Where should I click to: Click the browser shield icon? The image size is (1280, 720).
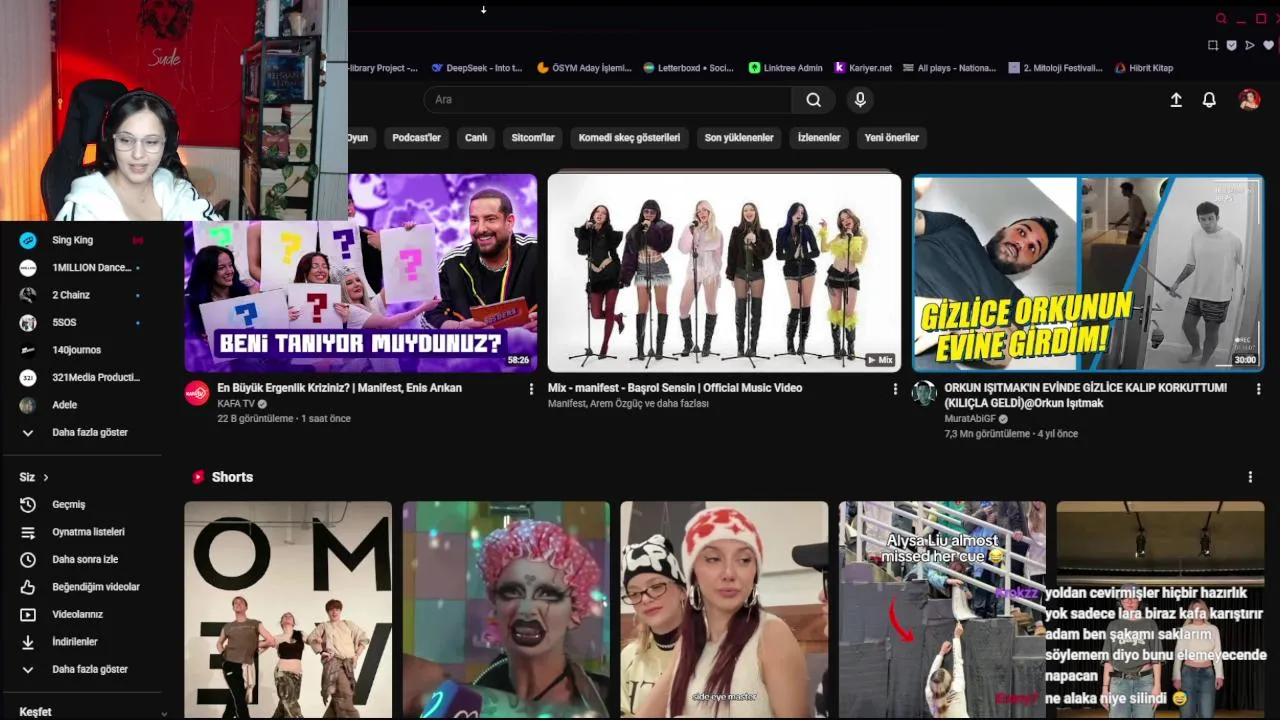(1231, 45)
